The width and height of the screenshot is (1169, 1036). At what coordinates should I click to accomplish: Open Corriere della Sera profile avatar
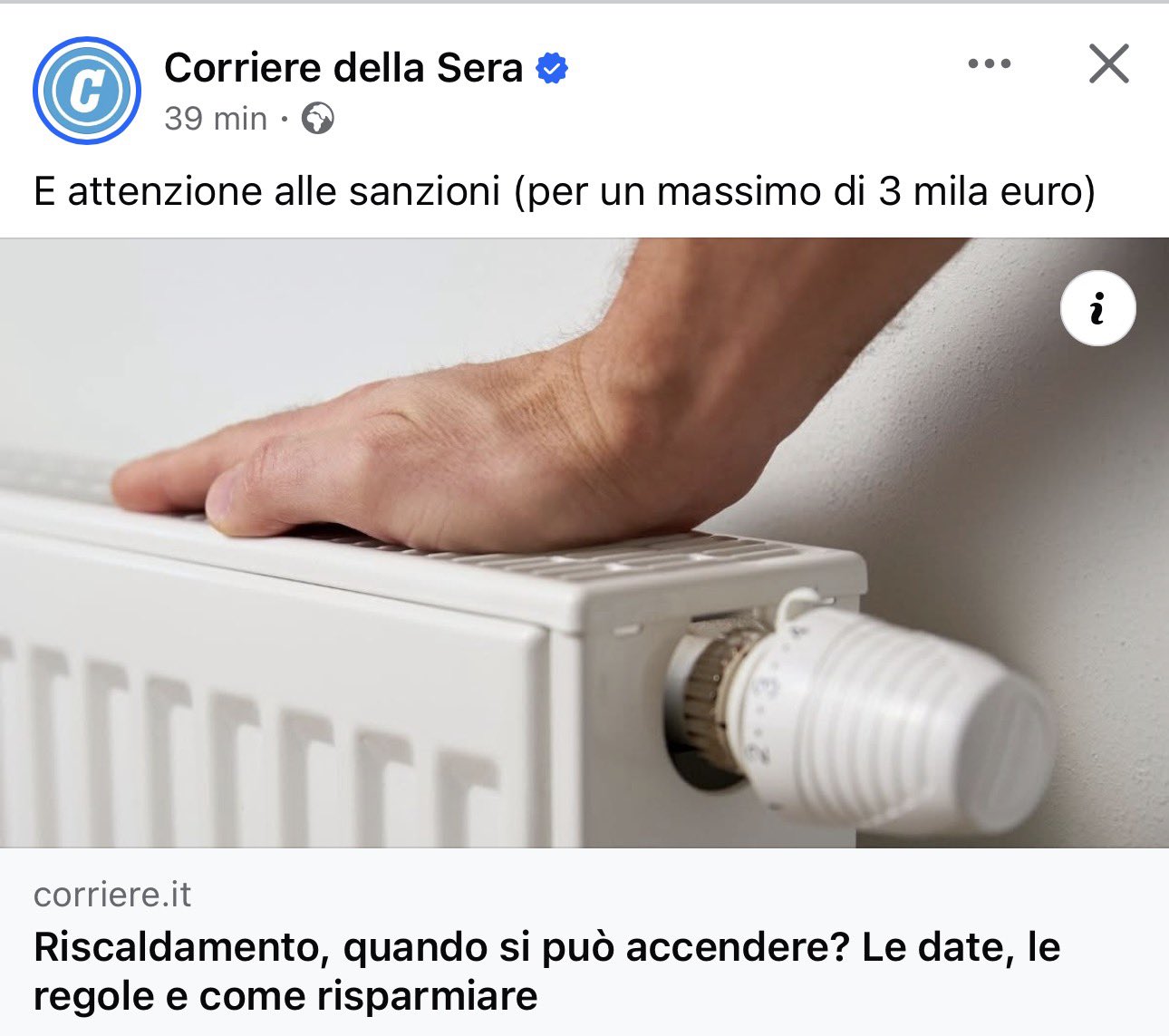[x=87, y=91]
